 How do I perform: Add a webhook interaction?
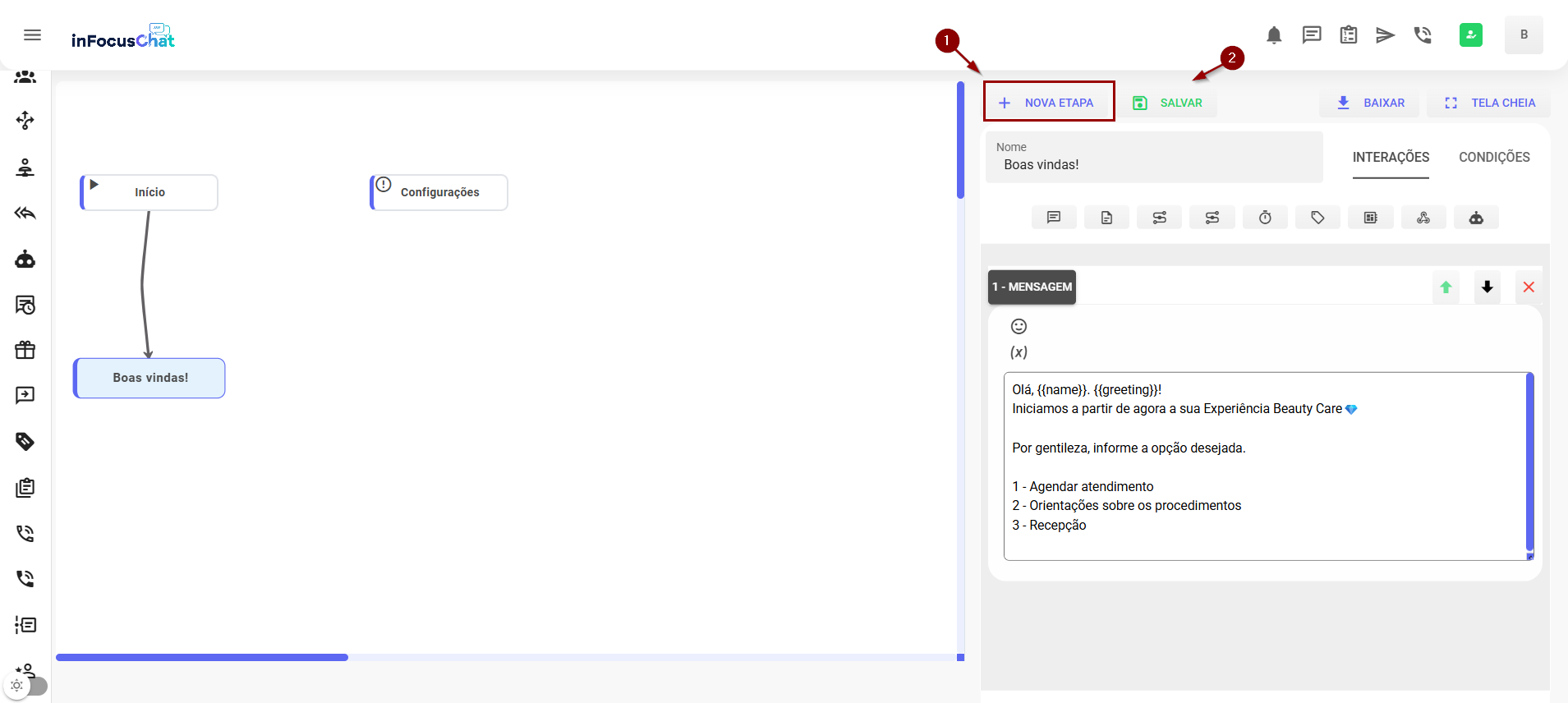pos(1423,218)
